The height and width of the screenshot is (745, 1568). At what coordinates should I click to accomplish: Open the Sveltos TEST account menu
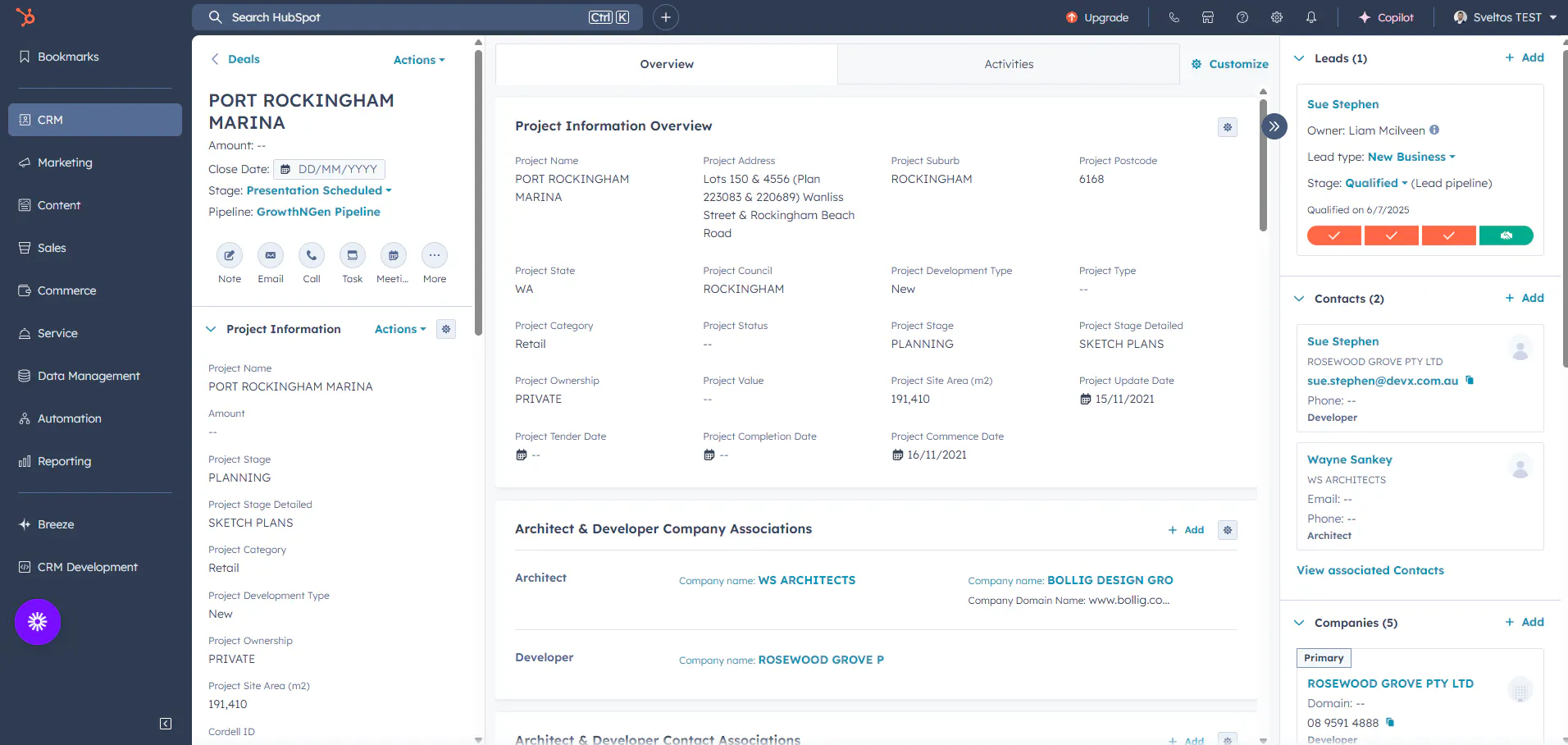pyautogui.click(x=1505, y=17)
